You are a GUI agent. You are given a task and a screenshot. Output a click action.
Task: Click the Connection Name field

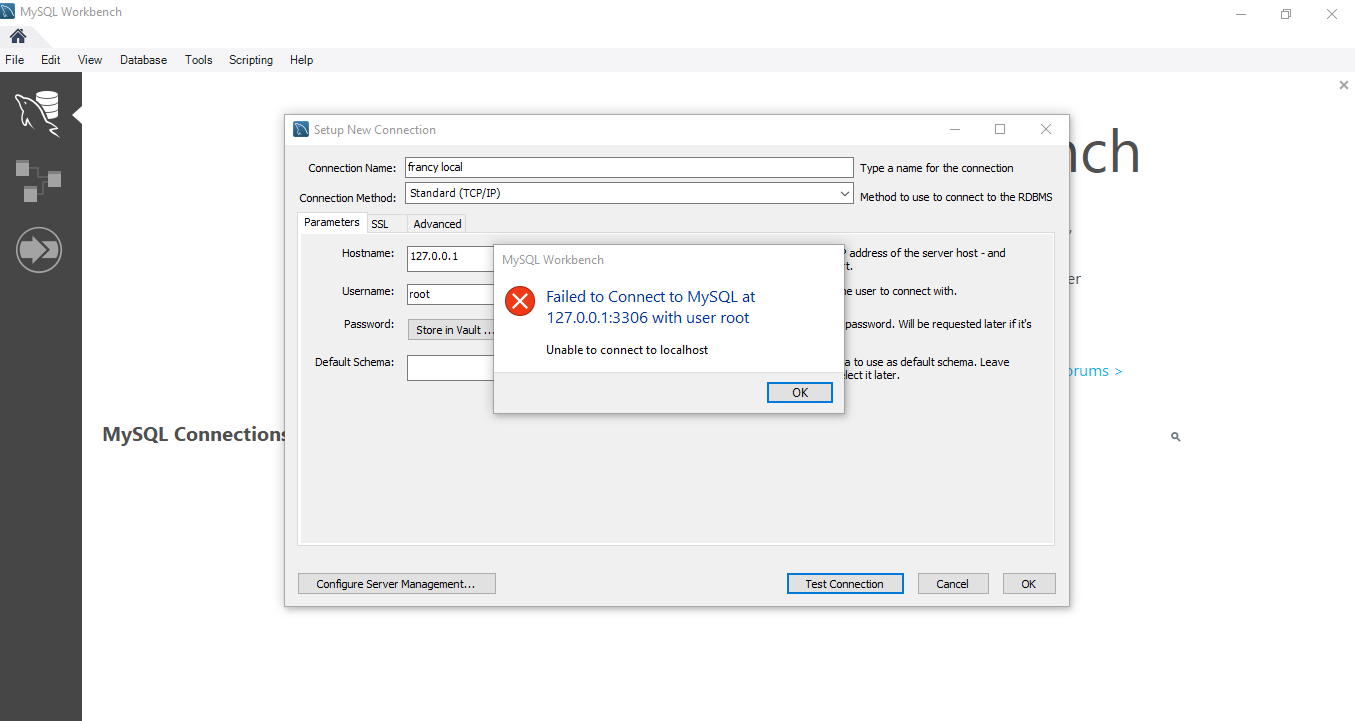coord(630,168)
